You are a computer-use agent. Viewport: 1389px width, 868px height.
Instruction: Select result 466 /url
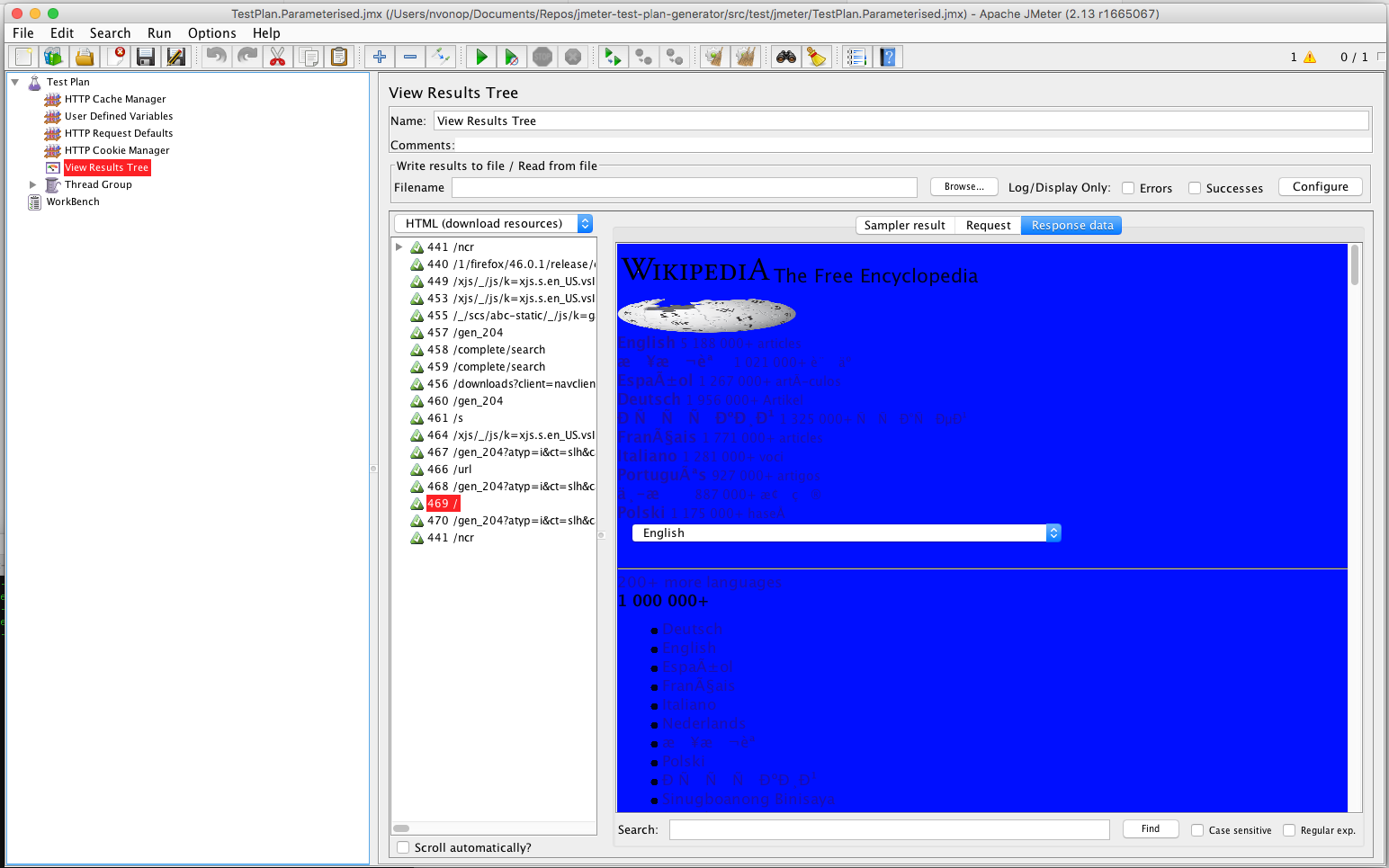(449, 470)
